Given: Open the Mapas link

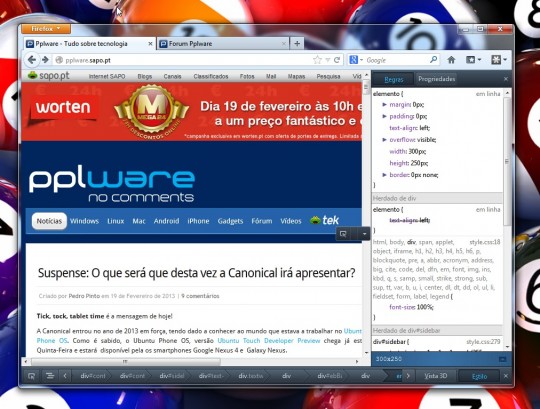Looking at the screenshot, I should click(297, 76).
